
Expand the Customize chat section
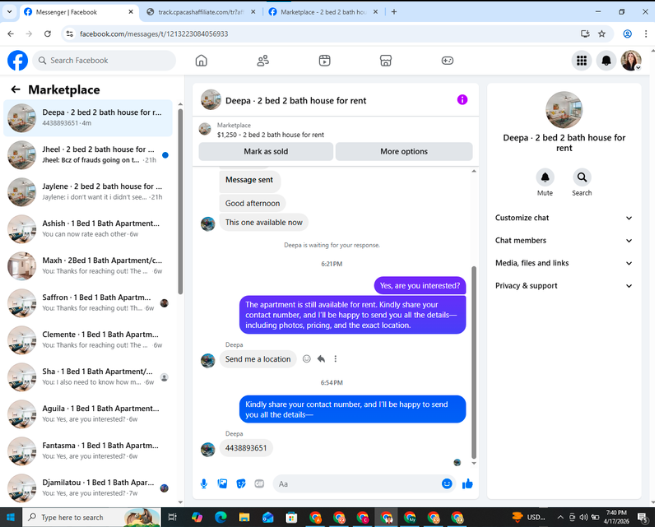(x=564, y=218)
